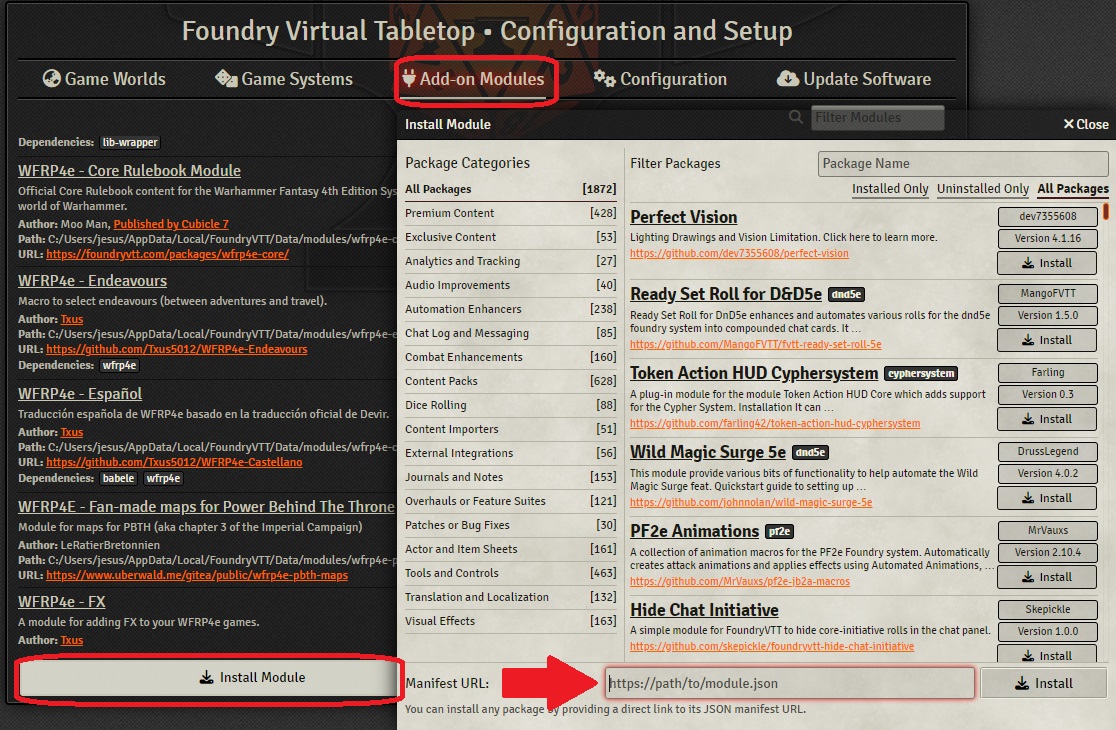
Task: Select the Premium Content category
Action: coord(510,213)
